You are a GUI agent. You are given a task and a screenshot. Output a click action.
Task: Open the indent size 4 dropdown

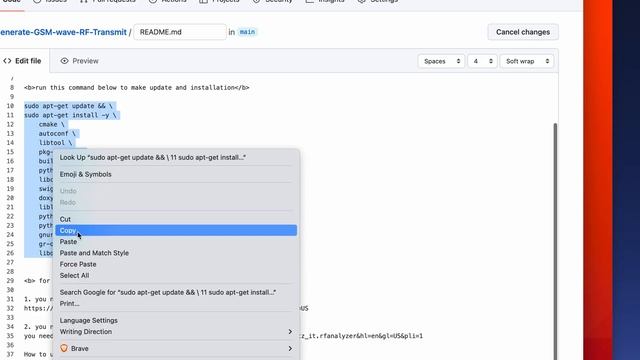482,61
